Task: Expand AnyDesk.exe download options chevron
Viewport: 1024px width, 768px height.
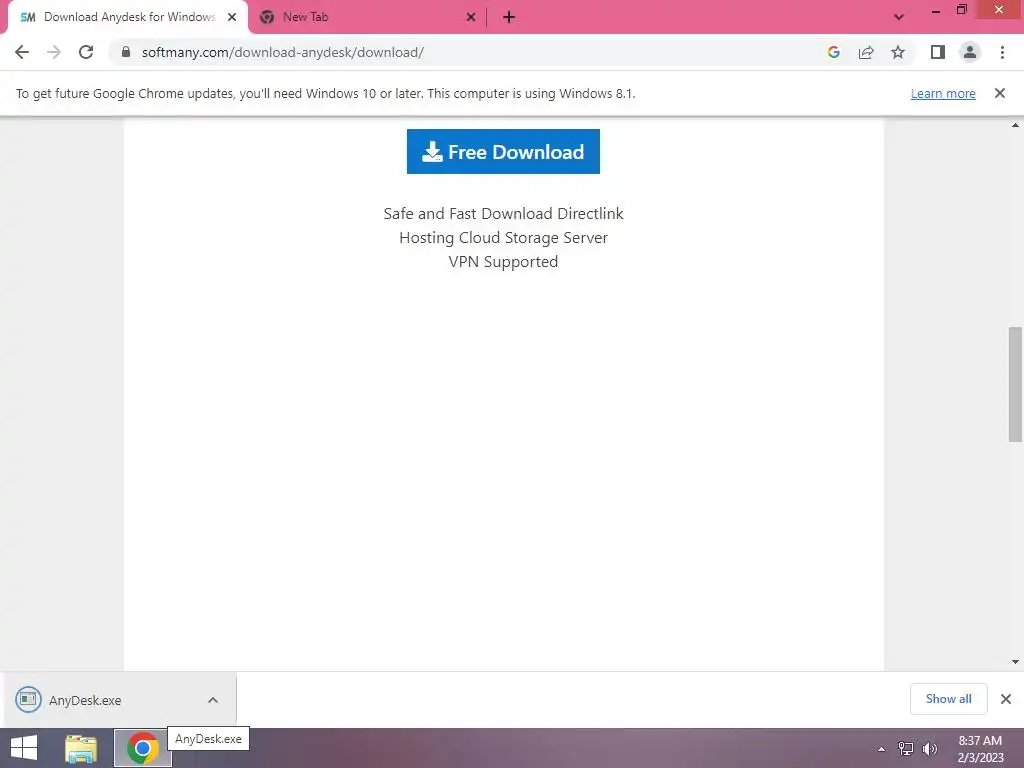Action: pyautogui.click(x=213, y=700)
